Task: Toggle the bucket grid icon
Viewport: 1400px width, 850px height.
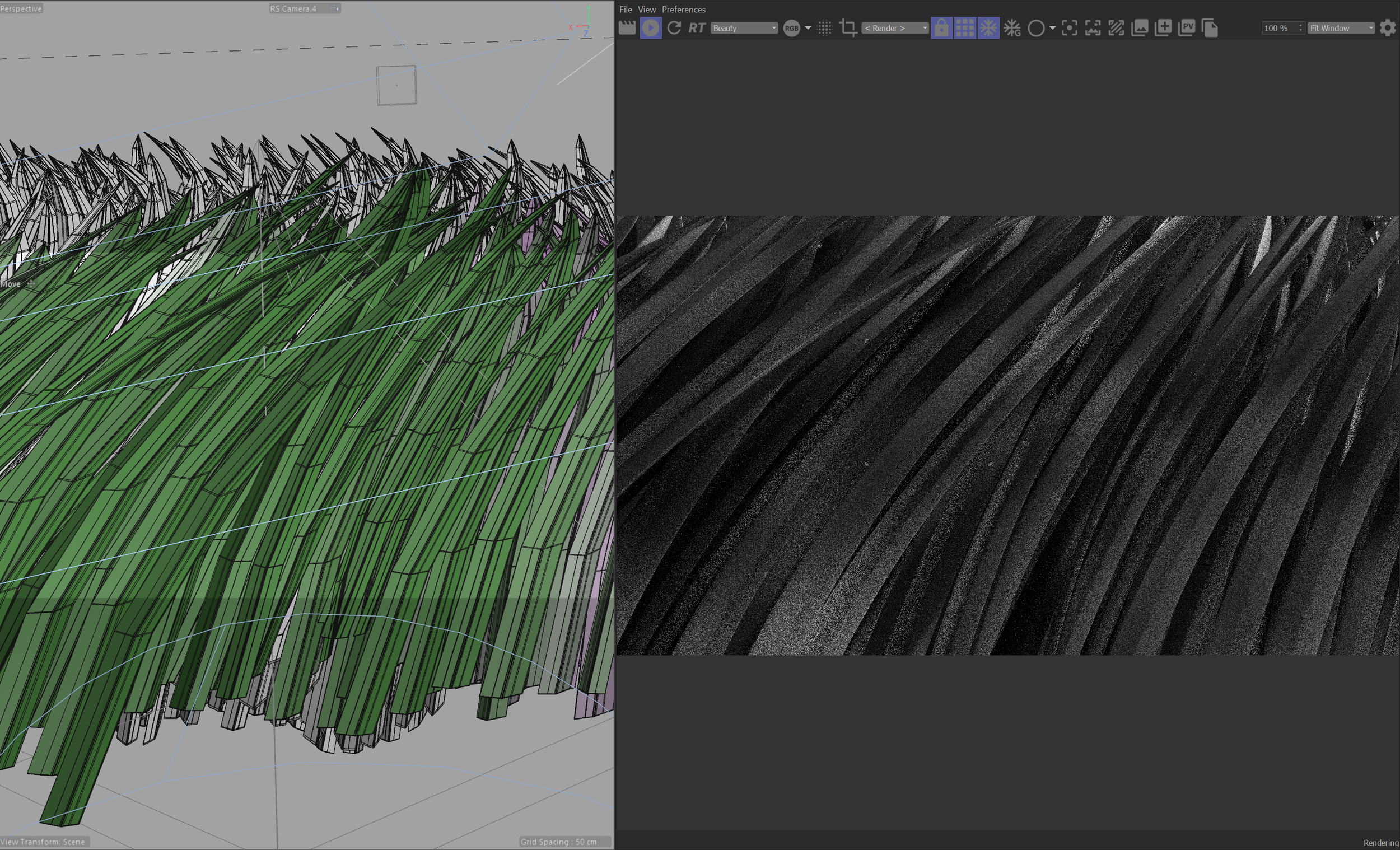Action: pyautogui.click(x=965, y=28)
